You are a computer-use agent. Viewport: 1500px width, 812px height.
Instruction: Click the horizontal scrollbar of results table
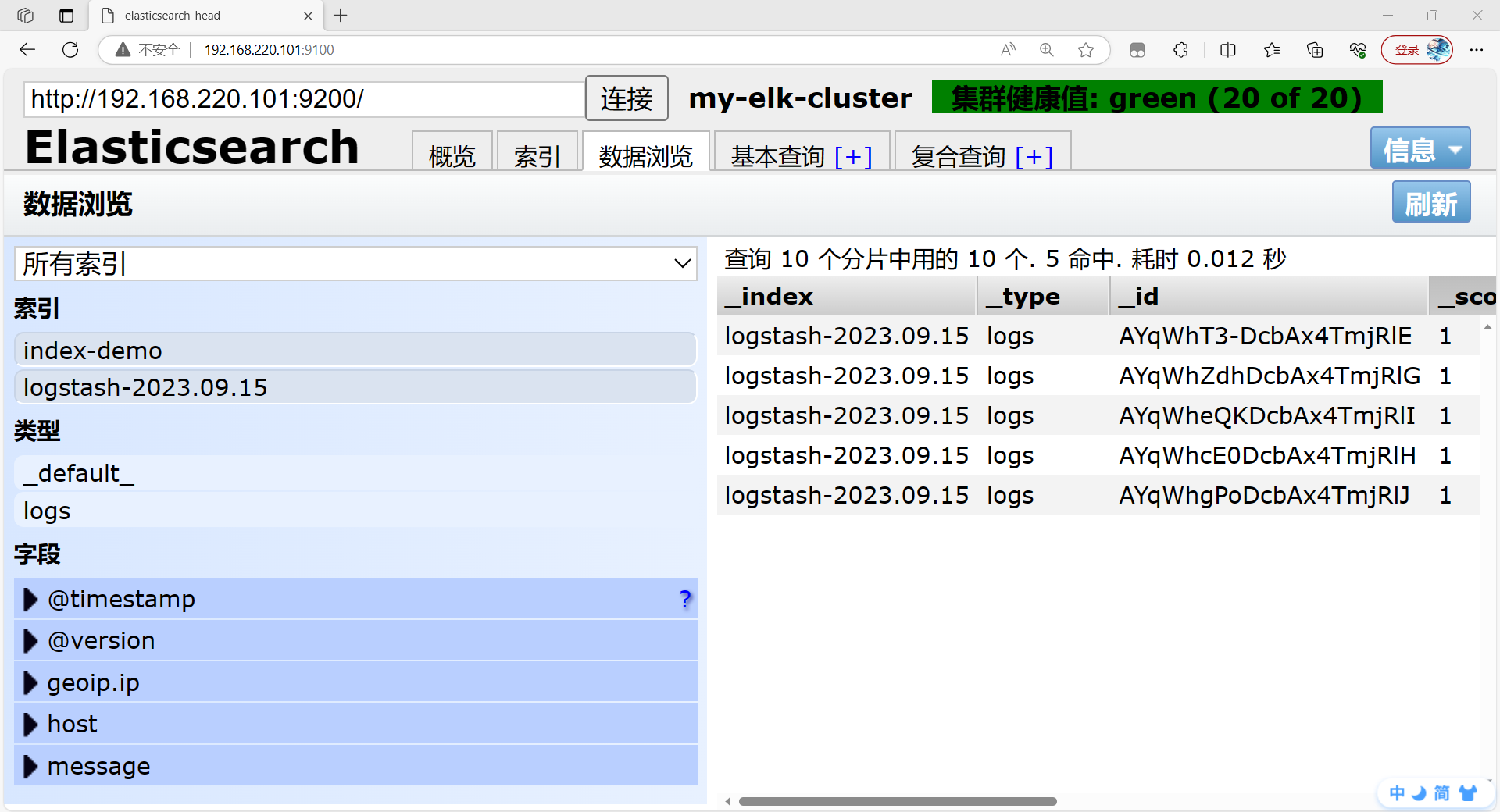point(898,801)
